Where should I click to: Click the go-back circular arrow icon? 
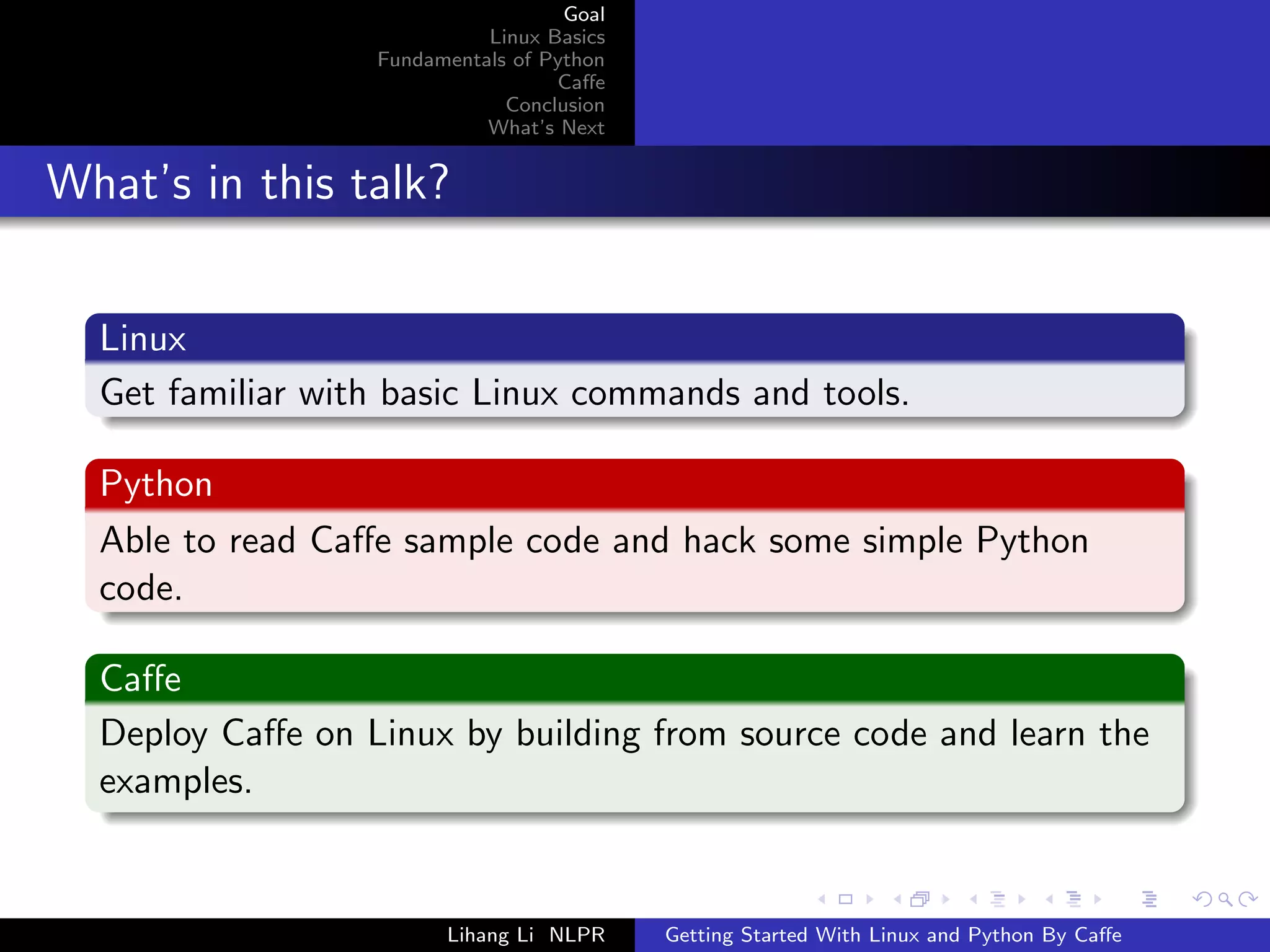(x=1202, y=899)
